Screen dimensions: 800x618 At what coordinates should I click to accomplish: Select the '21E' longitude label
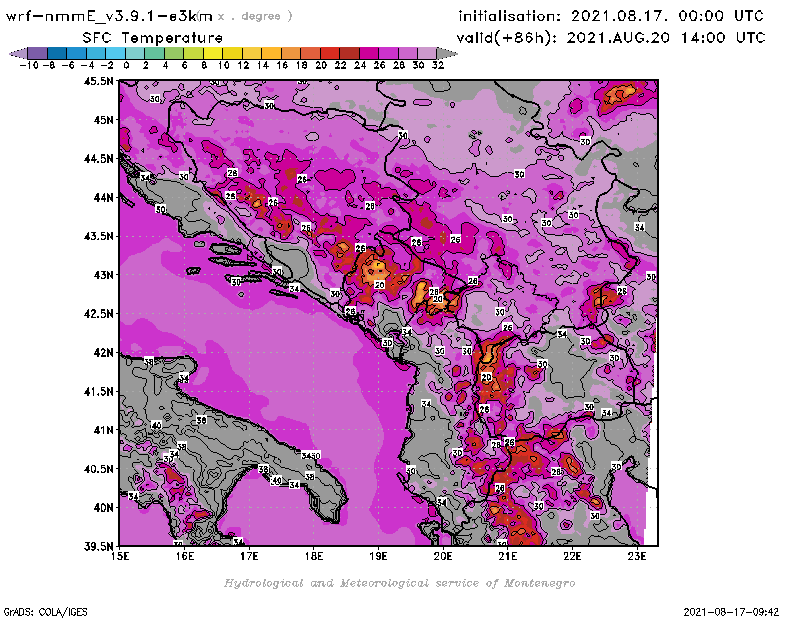tap(508, 556)
